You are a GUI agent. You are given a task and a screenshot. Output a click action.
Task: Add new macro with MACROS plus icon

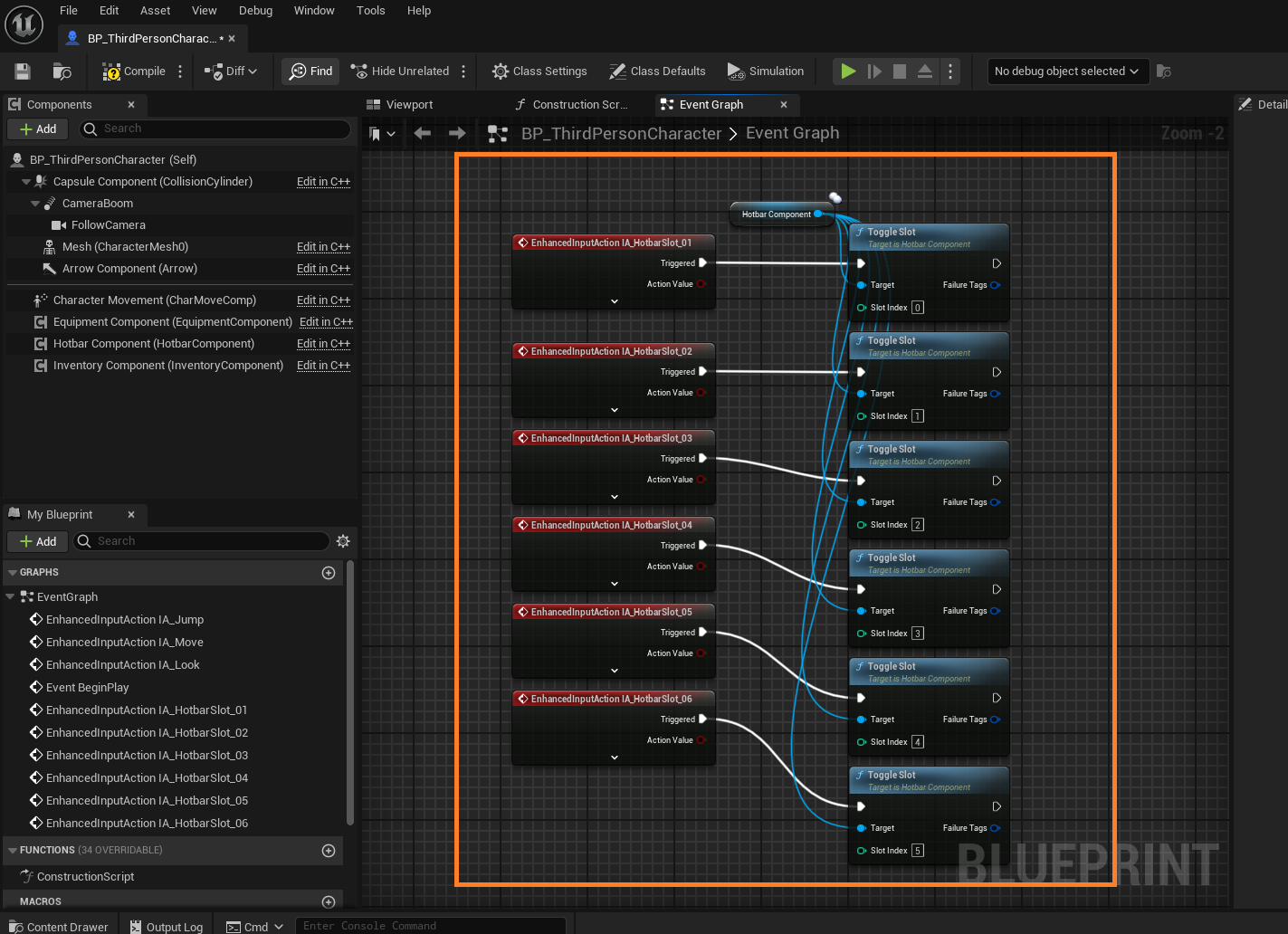(x=329, y=901)
